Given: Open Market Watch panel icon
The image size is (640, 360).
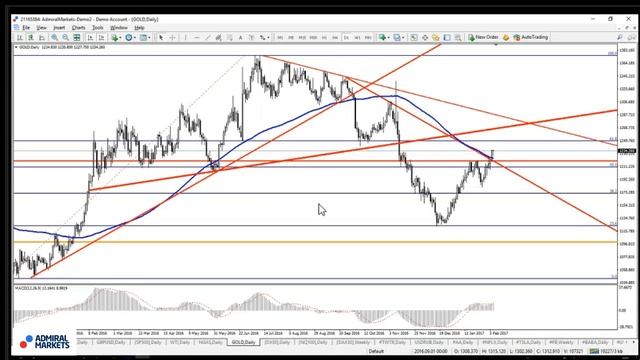Looking at the screenshot, I should click(x=413, y=38).
